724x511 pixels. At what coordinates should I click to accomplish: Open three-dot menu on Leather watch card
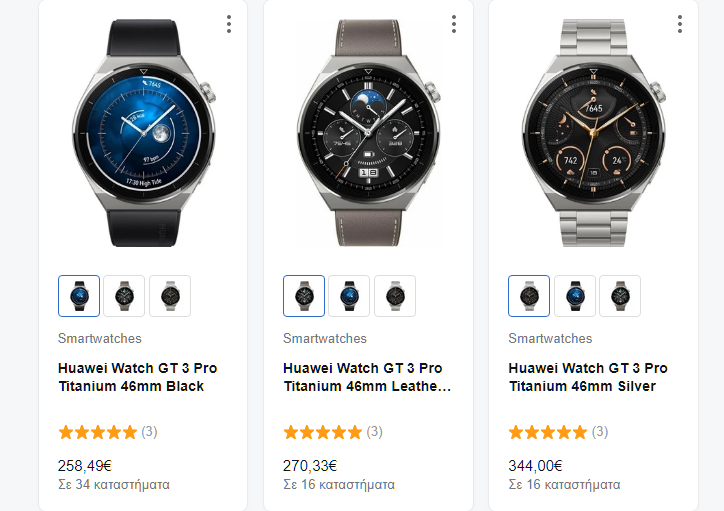pos(454,24)
